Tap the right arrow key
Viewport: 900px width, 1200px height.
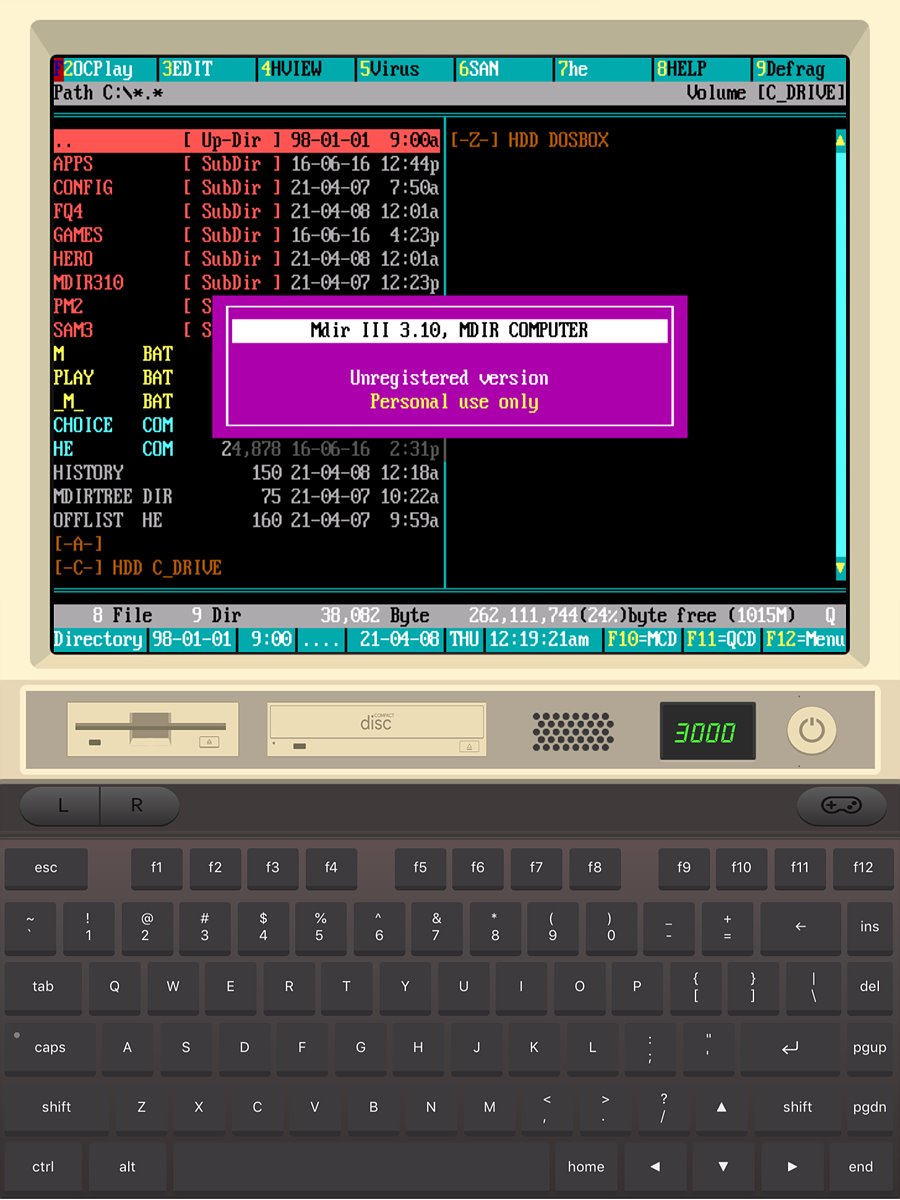pos(791,1167)
